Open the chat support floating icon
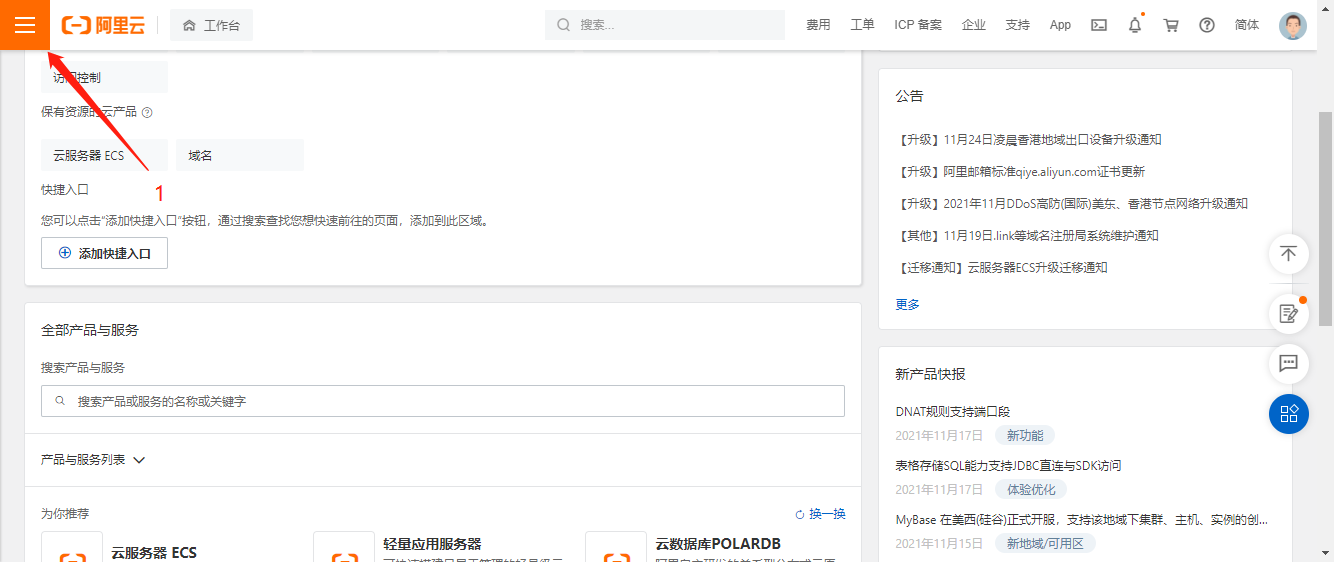This screenshot has width=1334, height=562. (1288, 363)
